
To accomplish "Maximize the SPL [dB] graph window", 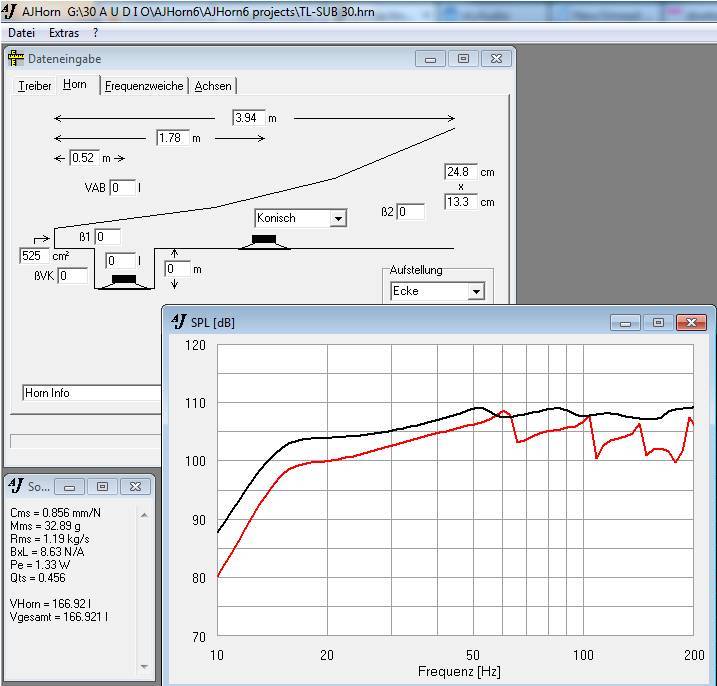I will coord(658,322).
